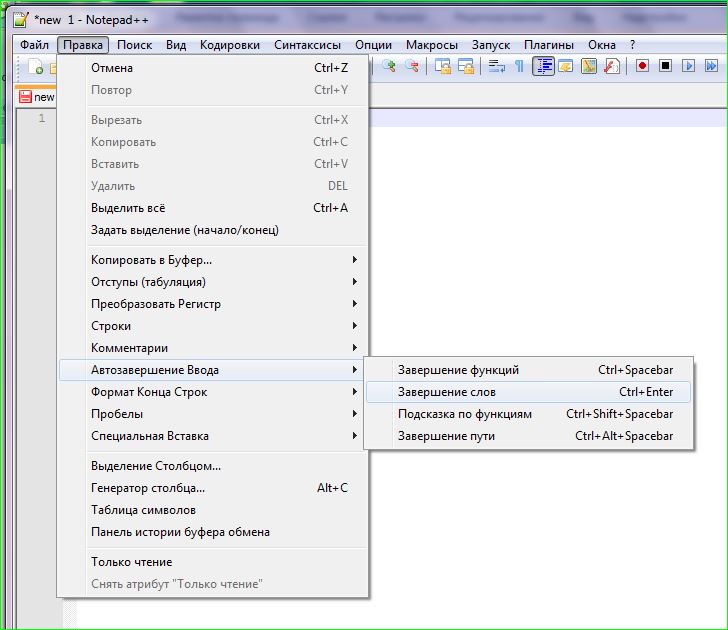Open the Поиск menu
The image size is (728, 630).
(135, 45)
